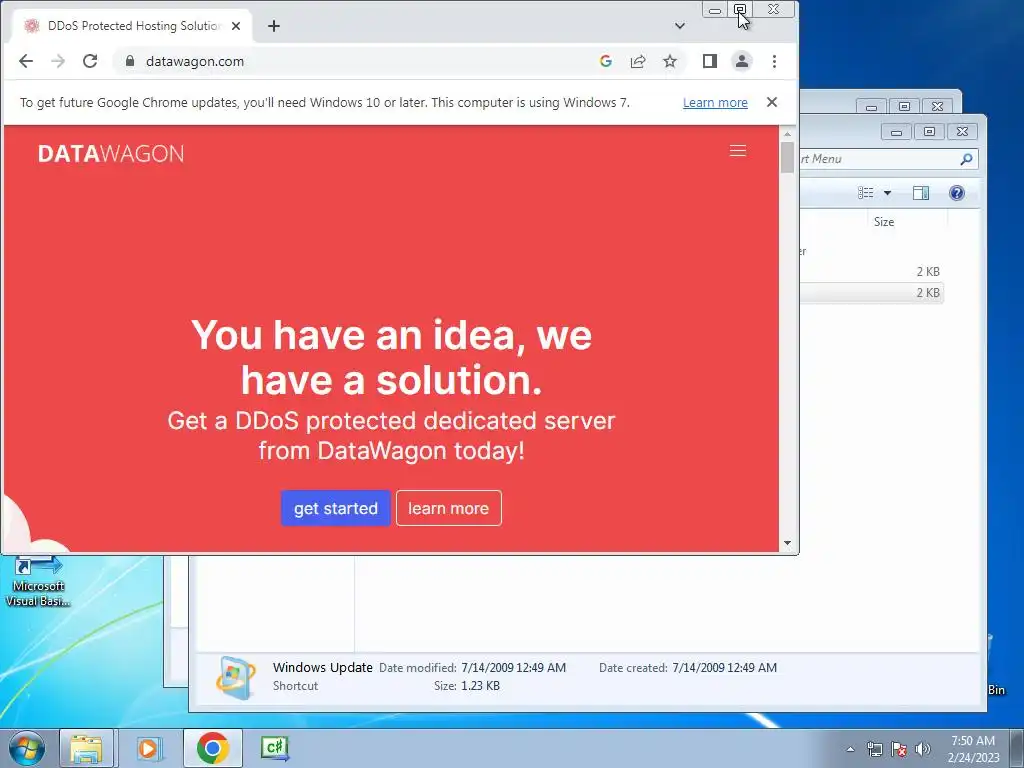Share this page using share icon
This screenshot has height=768, width=1024.
click(x=638, y=61)
